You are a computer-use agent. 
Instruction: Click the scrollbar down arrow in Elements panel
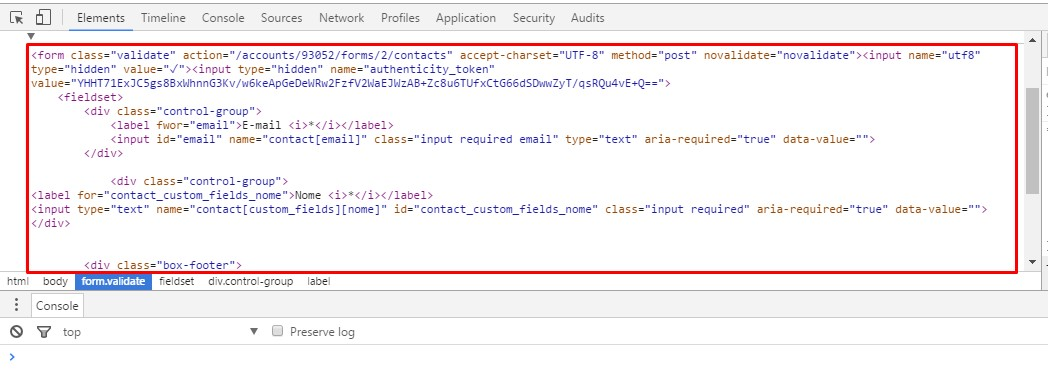click(1033, 262)
